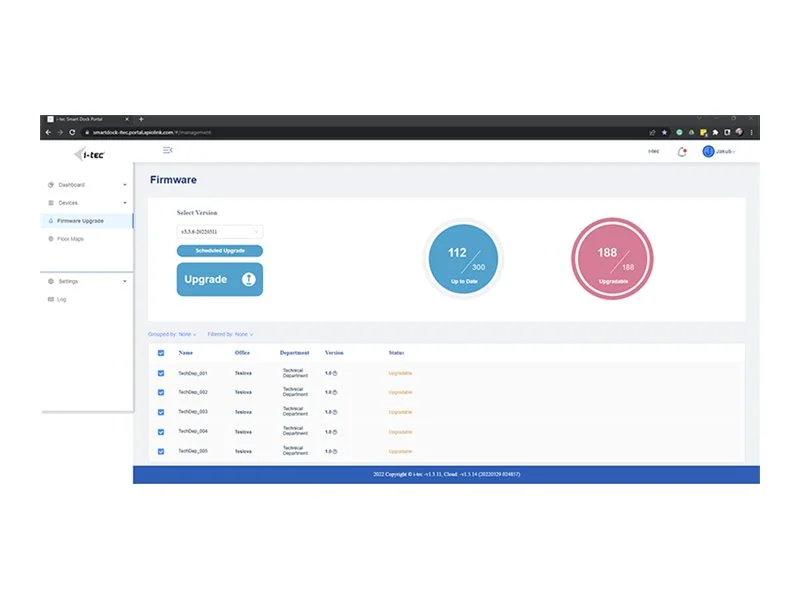The width and height of the screenshot is (800, 600).
Task: Toggle the select-all checkbox in table header
Action: click(161, 353)
